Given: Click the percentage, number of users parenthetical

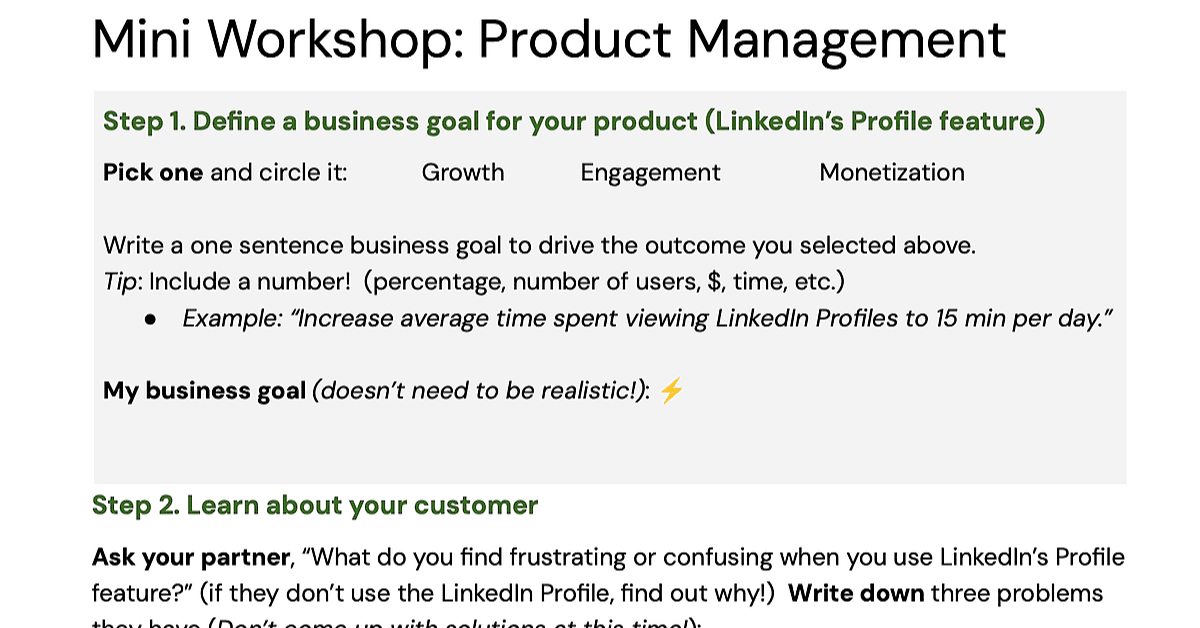Looking at the screenshot, I should click(x=605, y=282).
